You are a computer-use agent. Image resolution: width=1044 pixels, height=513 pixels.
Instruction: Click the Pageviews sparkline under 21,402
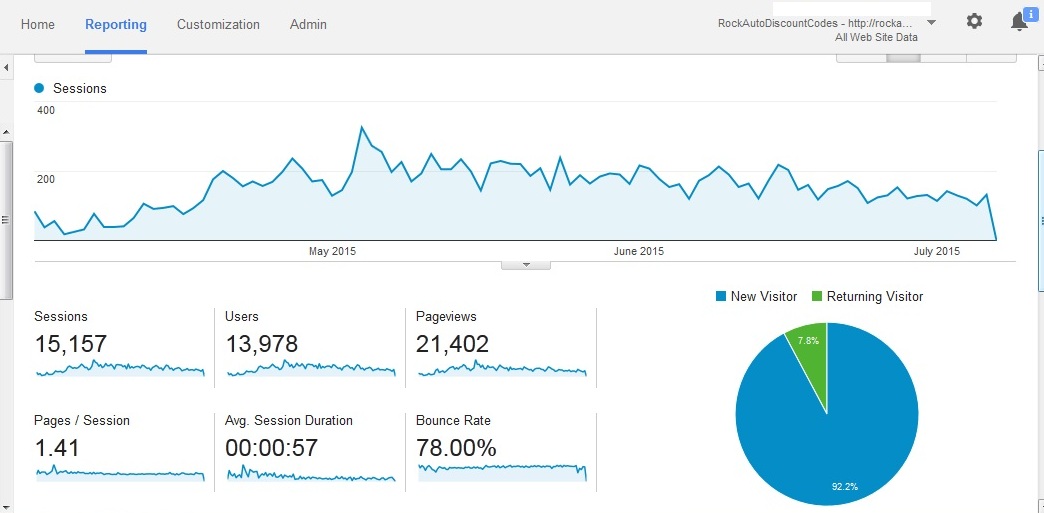pos(502,368)
